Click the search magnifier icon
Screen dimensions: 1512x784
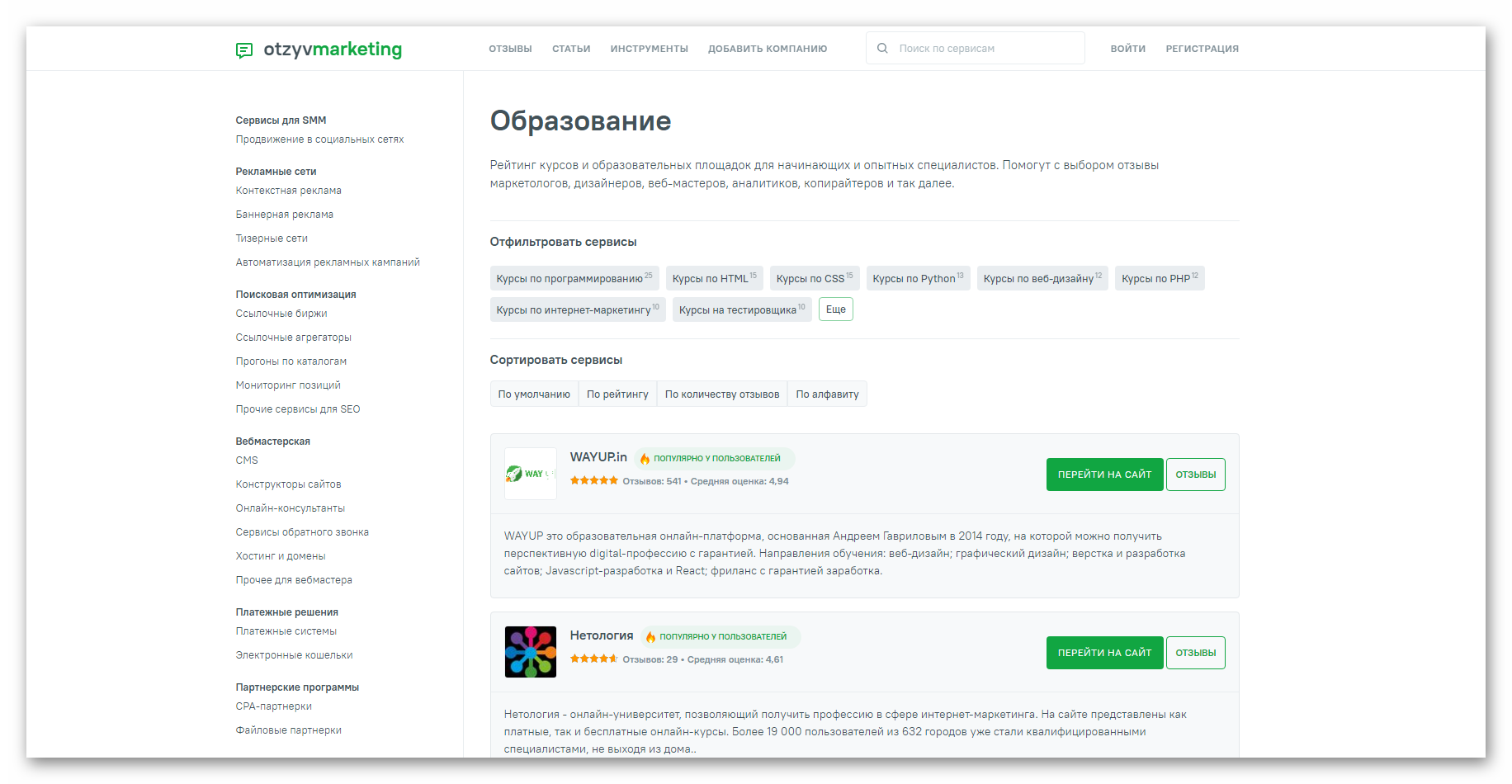(x=882, y=48)
